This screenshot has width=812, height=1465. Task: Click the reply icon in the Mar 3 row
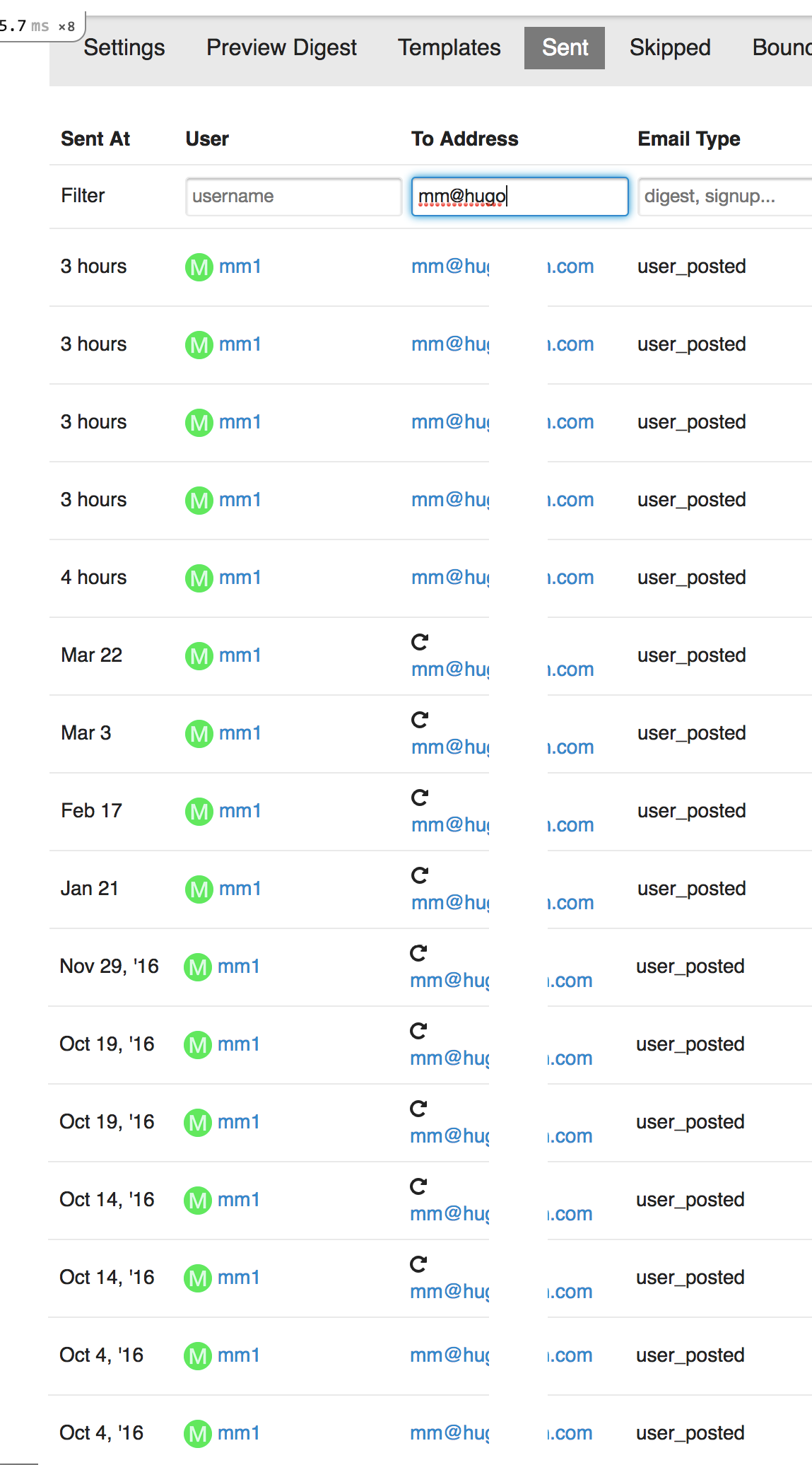(420, 720)
